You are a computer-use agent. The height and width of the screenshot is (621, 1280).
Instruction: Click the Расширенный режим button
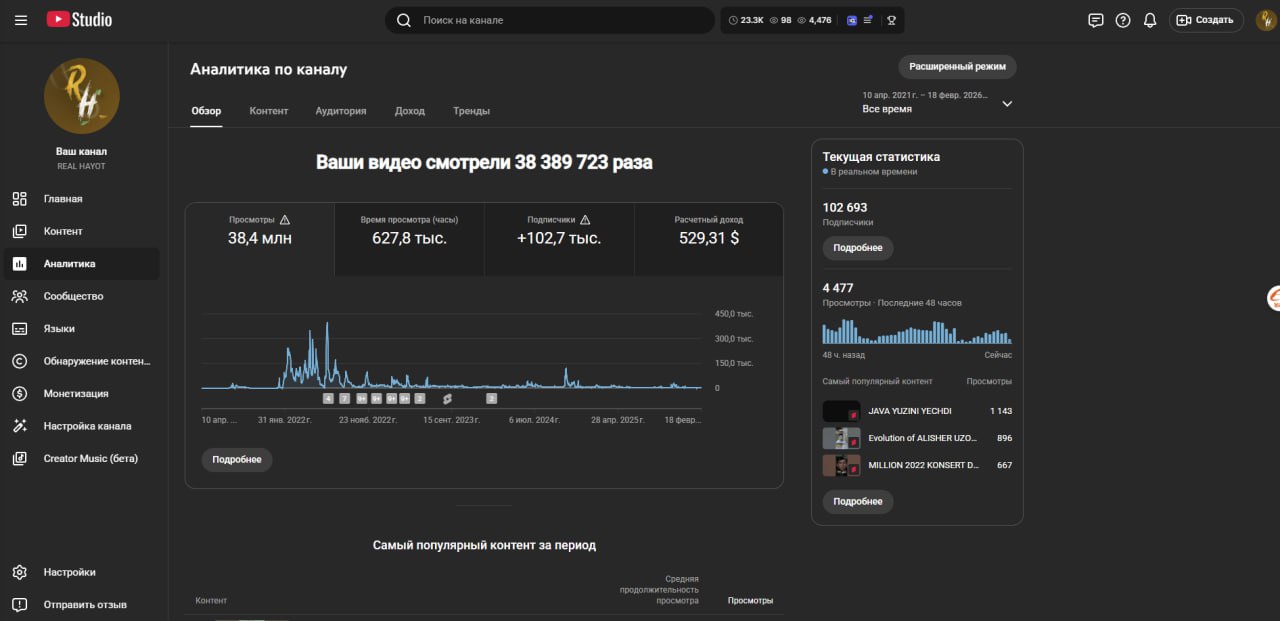point(957,67)
